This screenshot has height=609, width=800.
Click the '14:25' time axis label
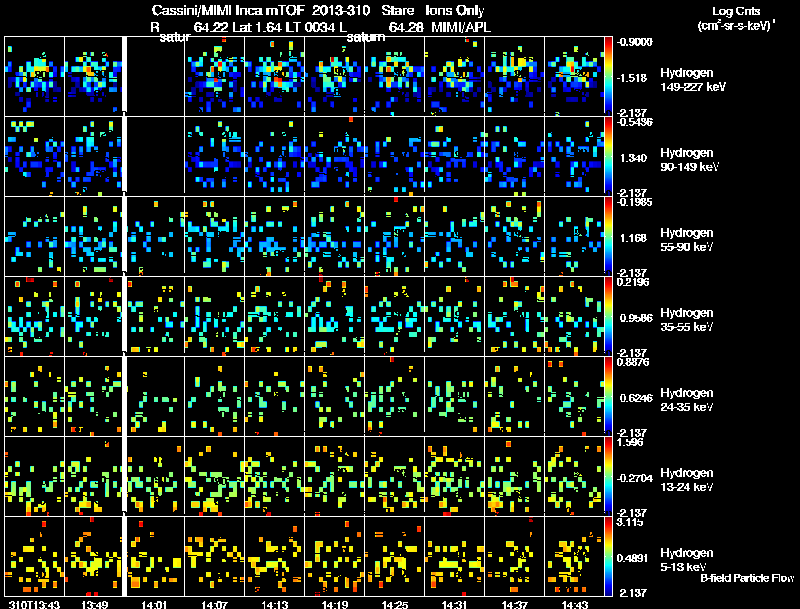[394, 604]
